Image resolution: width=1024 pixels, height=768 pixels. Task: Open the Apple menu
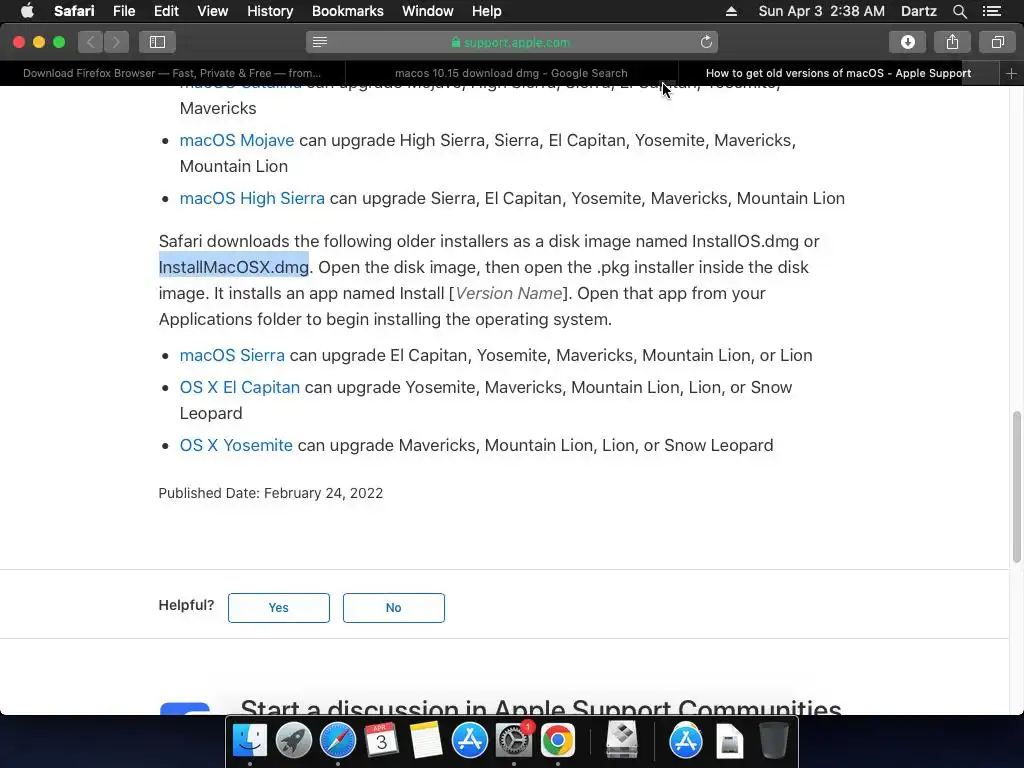[x=27, y=11]
